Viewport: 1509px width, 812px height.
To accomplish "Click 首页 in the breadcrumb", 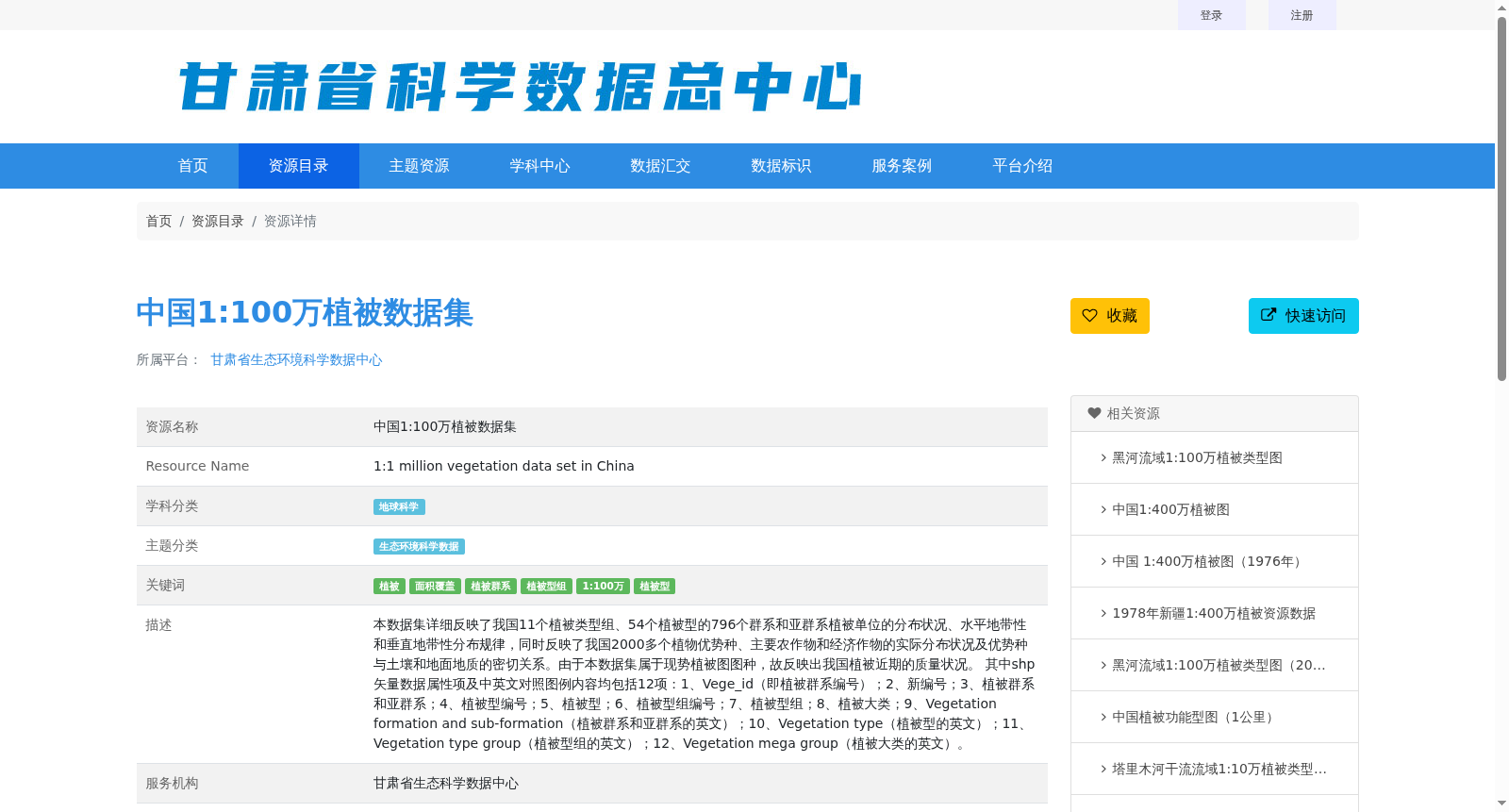I will point(158,221).
